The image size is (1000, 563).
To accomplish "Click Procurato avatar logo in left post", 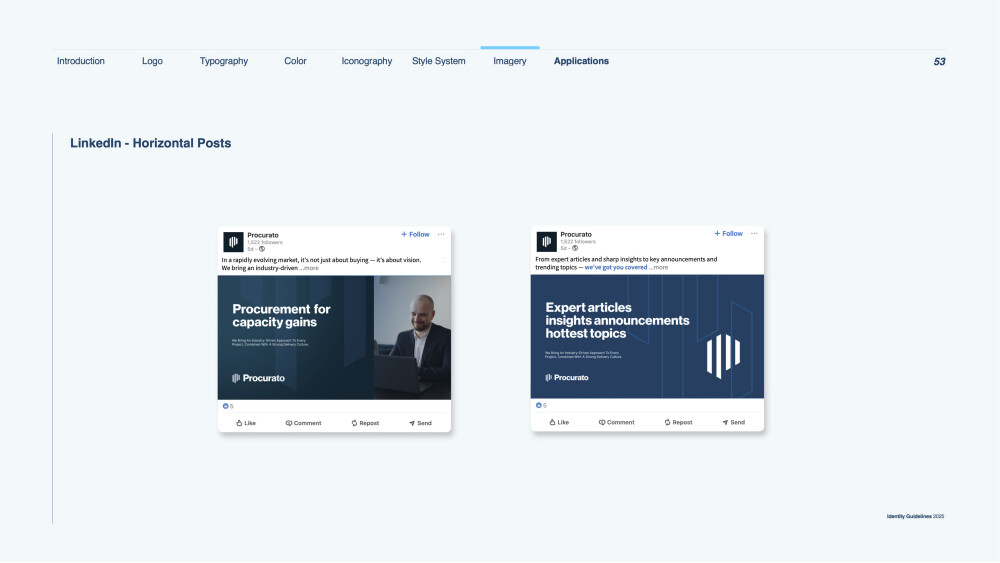I will [233, 242].
